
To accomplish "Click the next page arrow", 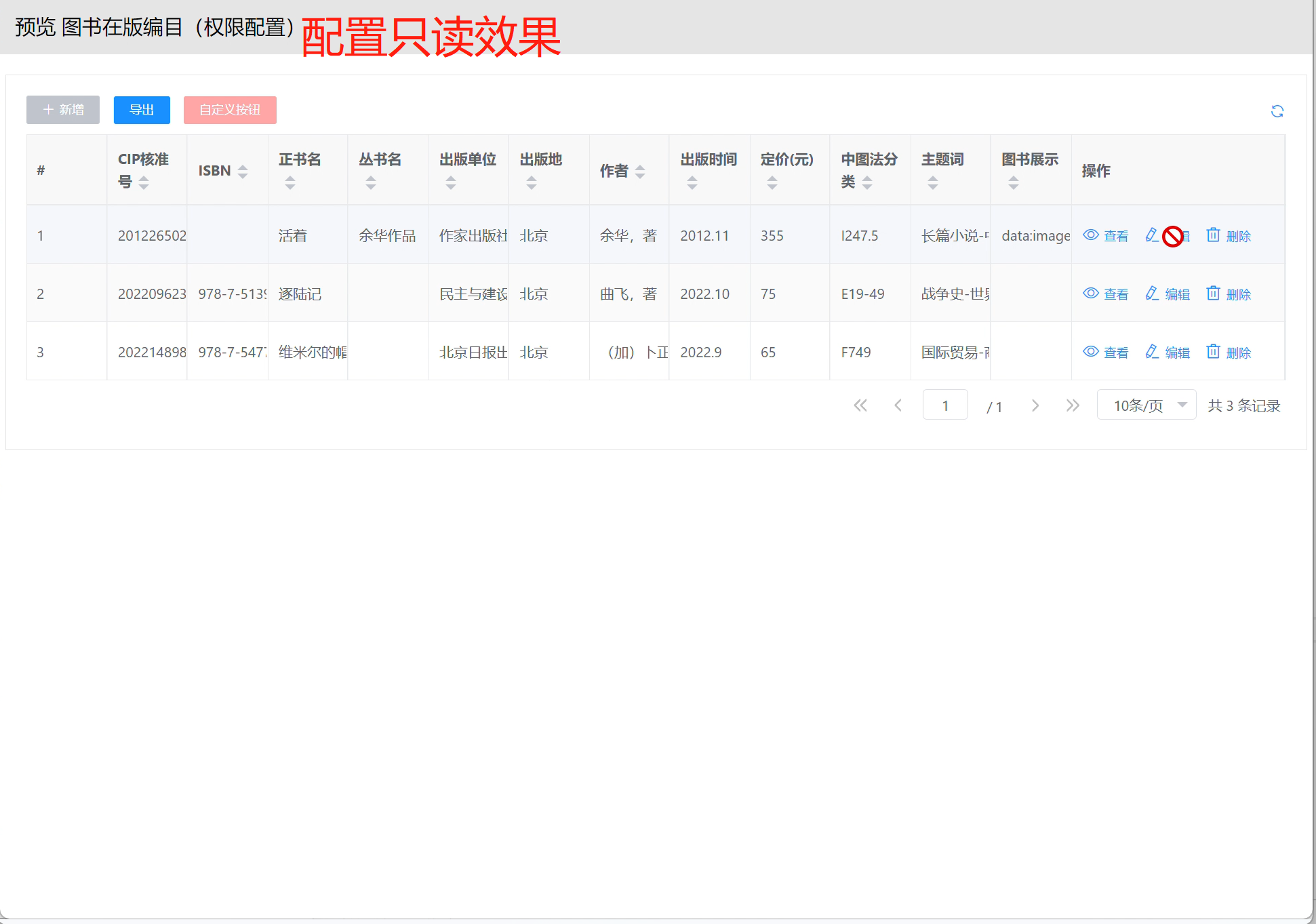I will [x=1035, y=405].
